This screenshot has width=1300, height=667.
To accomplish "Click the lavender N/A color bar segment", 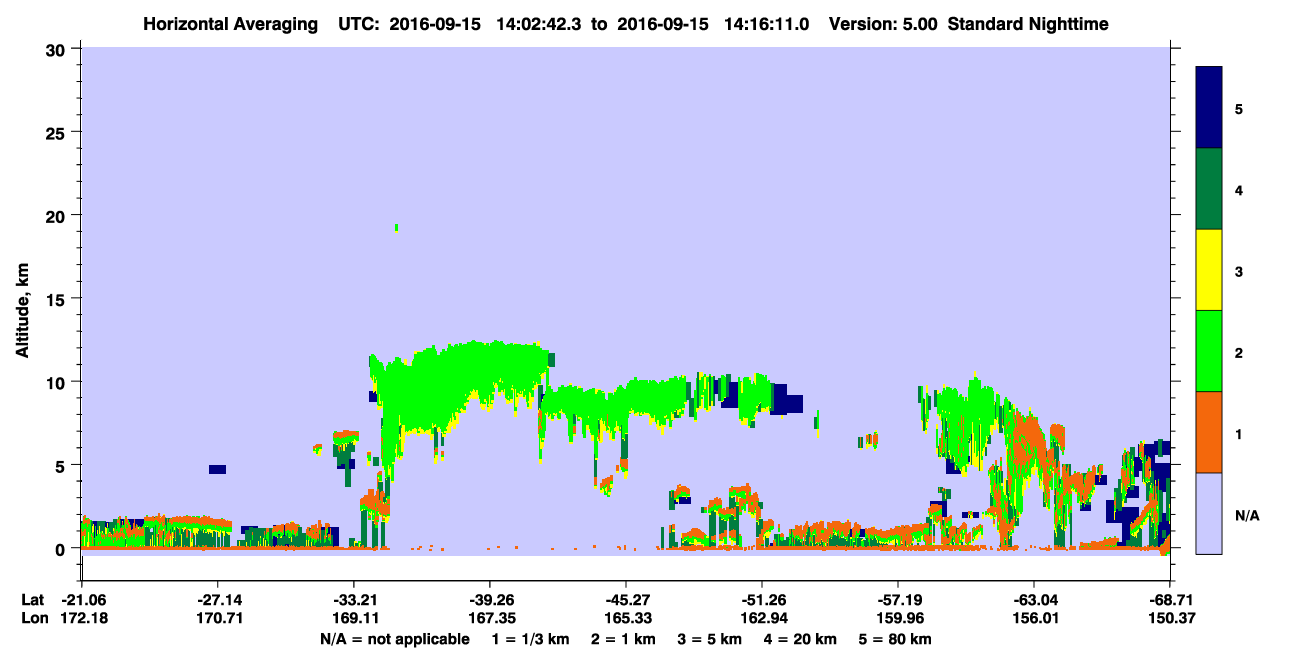I will [1209, 513].
